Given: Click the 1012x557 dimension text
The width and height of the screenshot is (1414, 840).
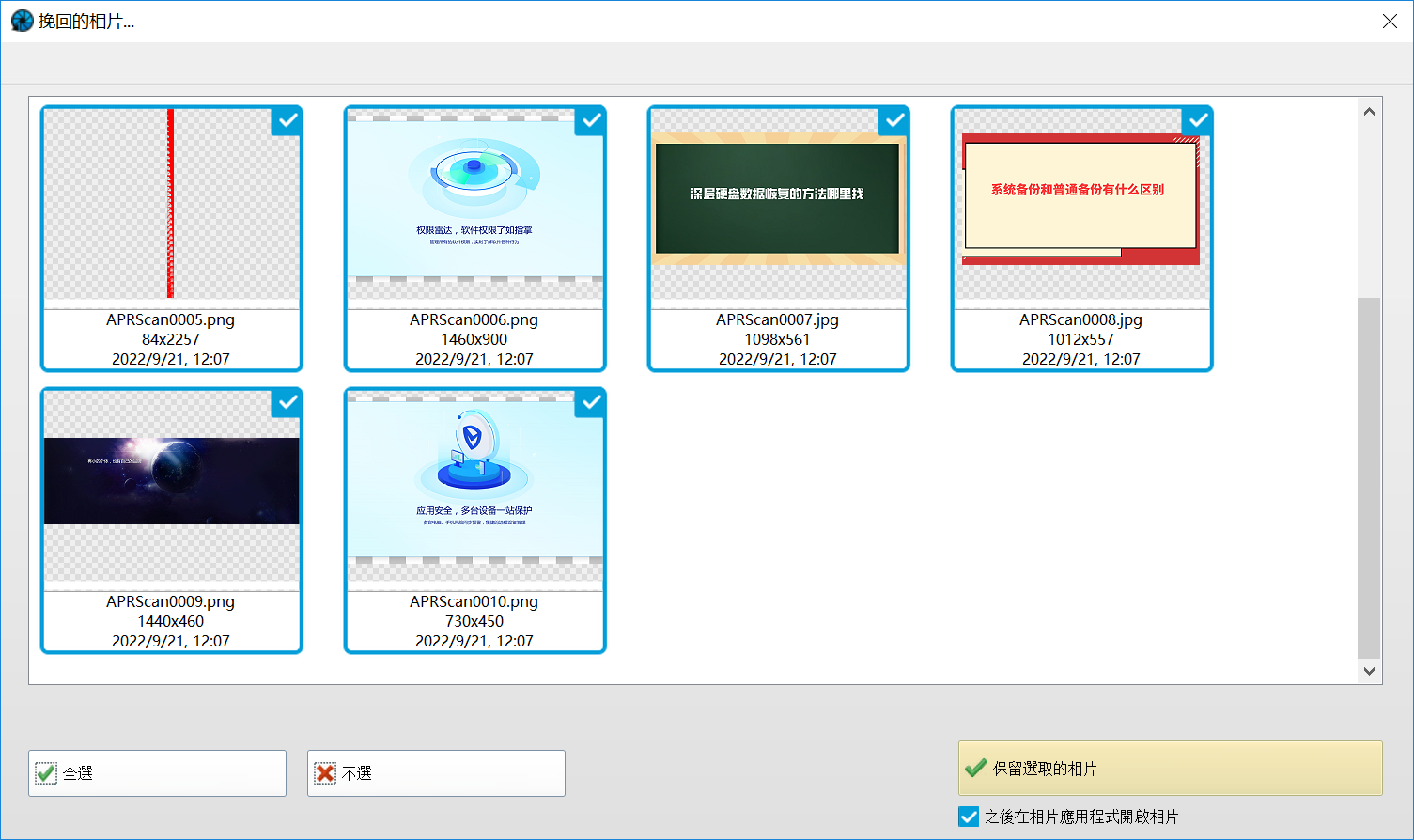Looking at the screenshot, I should pyautogui.click(x=1081, y=339).
